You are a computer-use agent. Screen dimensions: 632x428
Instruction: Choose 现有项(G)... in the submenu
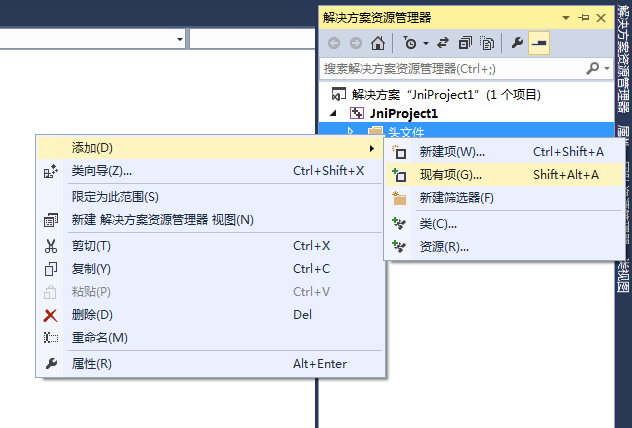(x=504, y=175)
